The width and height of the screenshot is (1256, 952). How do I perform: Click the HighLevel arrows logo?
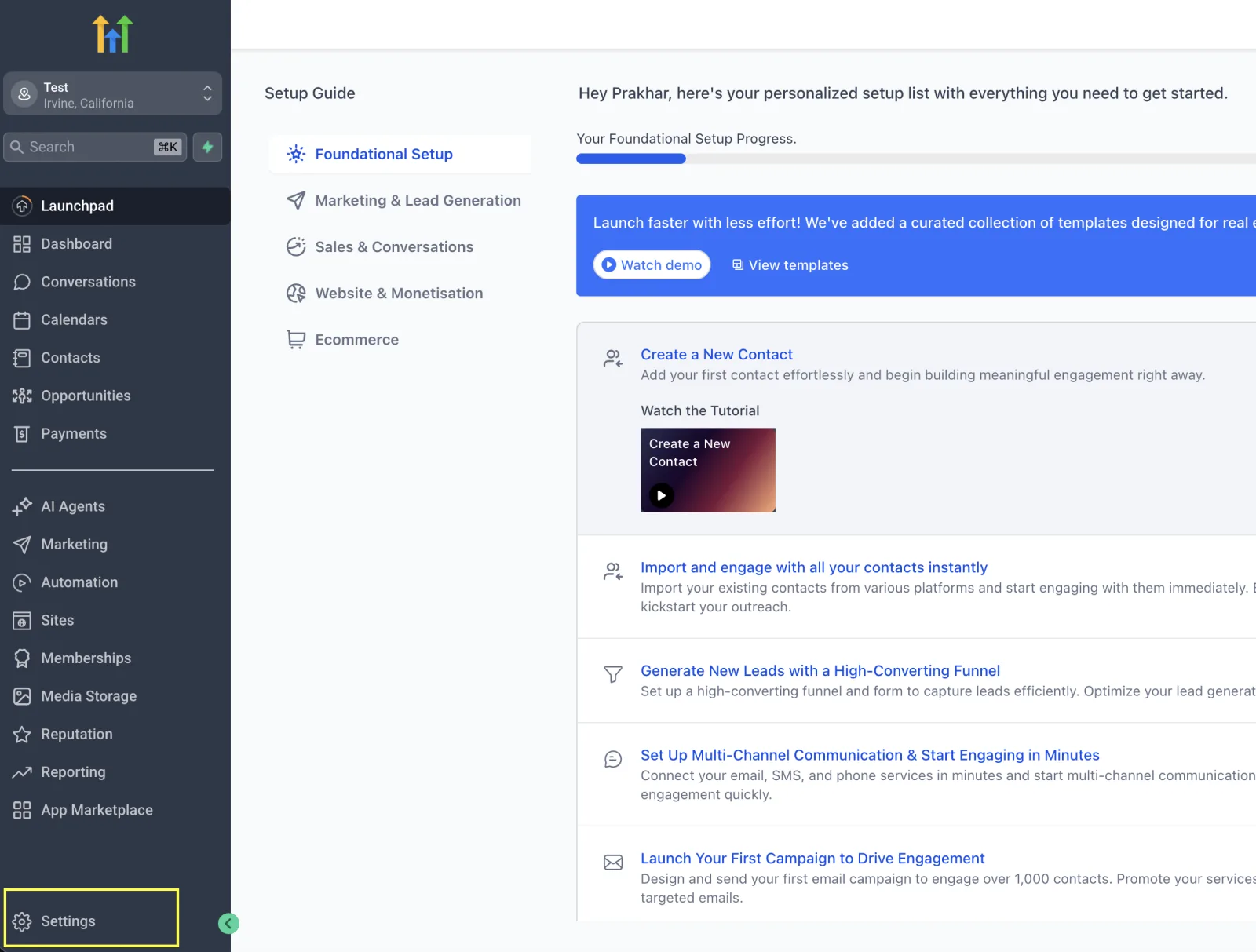tap(113, 35)
